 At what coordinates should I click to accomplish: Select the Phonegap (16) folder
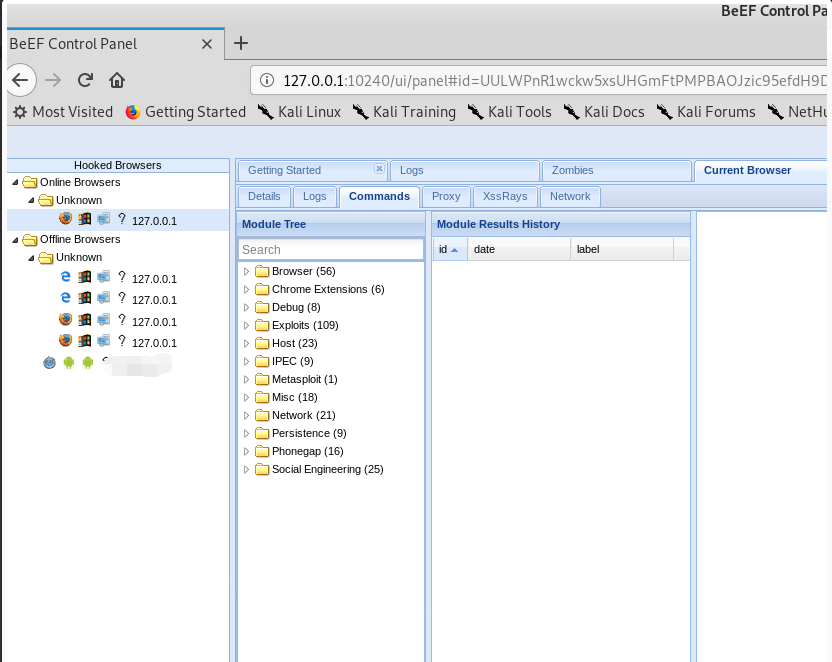pyautogui.click(x=307, y=451)
